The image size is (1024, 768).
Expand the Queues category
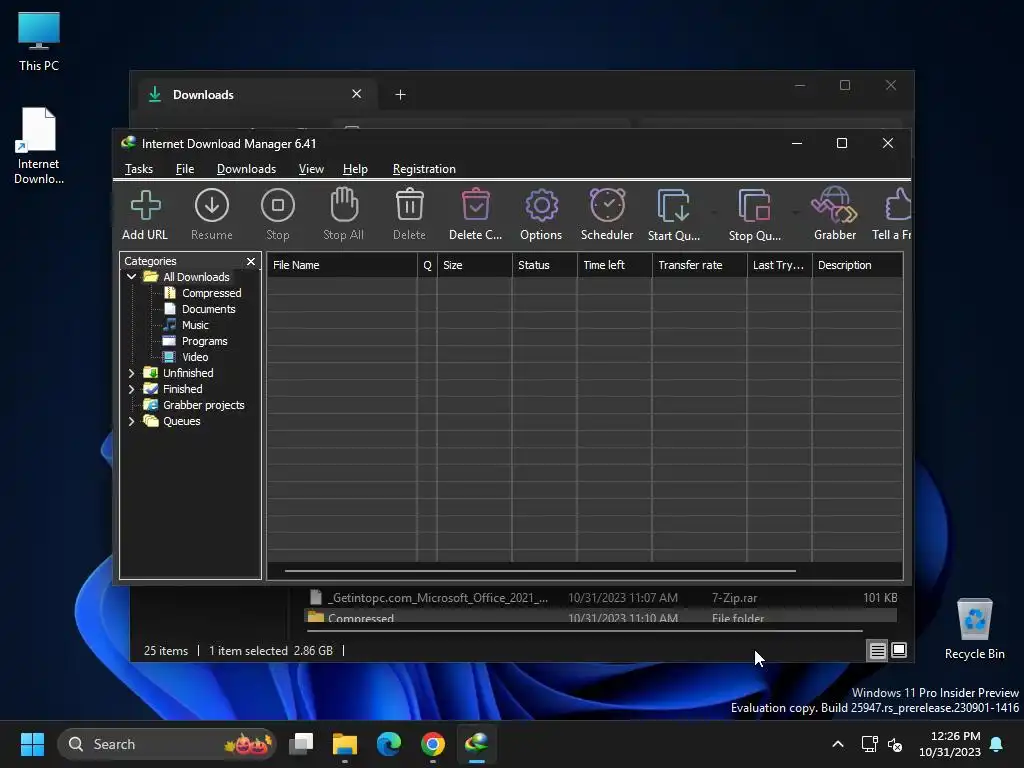click(x=131, y=421)
